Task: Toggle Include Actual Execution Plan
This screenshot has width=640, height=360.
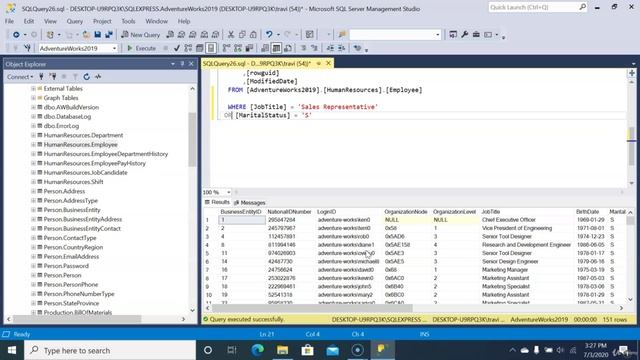Action: click(227, 48)
